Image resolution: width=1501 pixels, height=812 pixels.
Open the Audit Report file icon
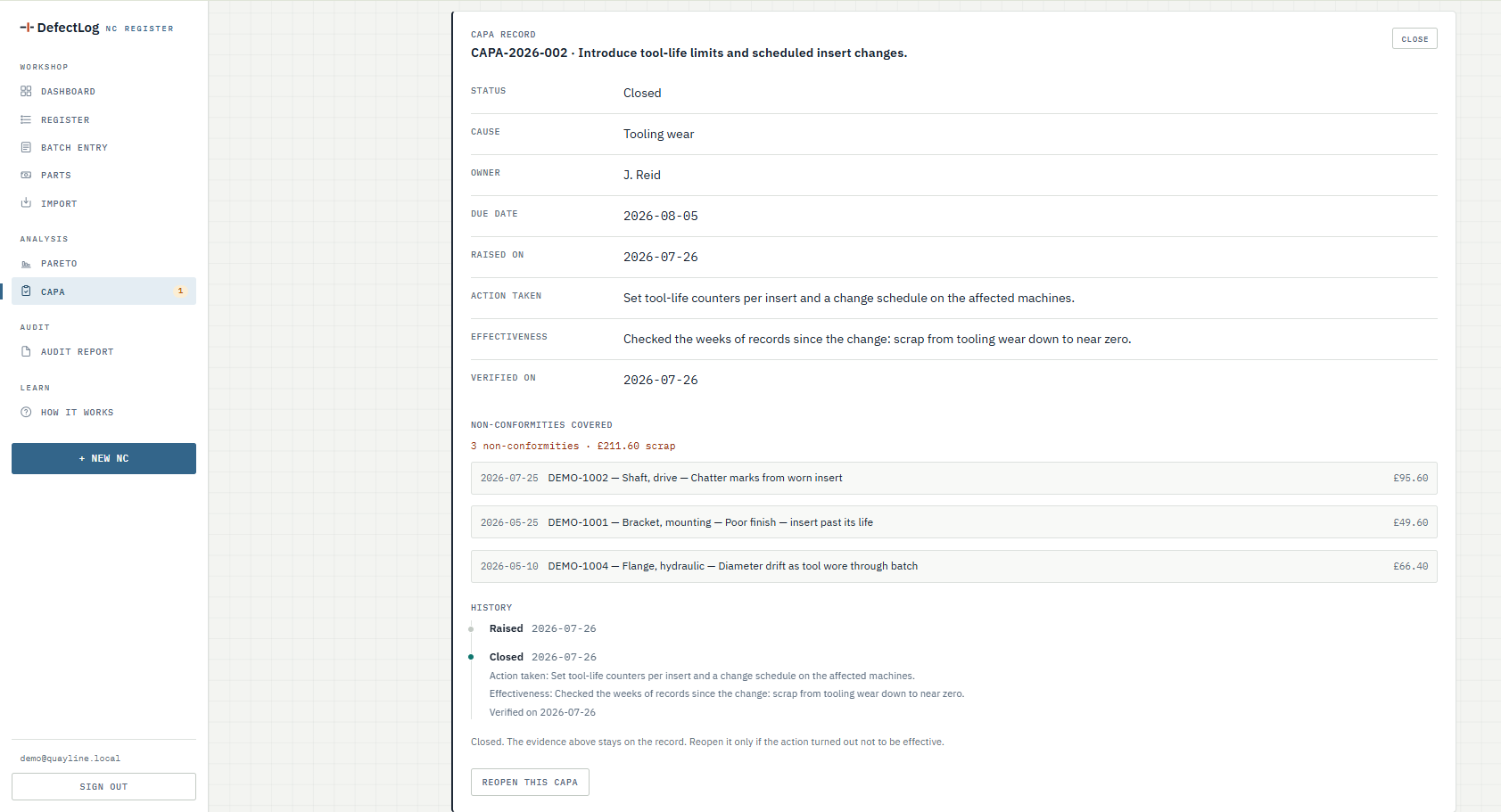(26, 351)
